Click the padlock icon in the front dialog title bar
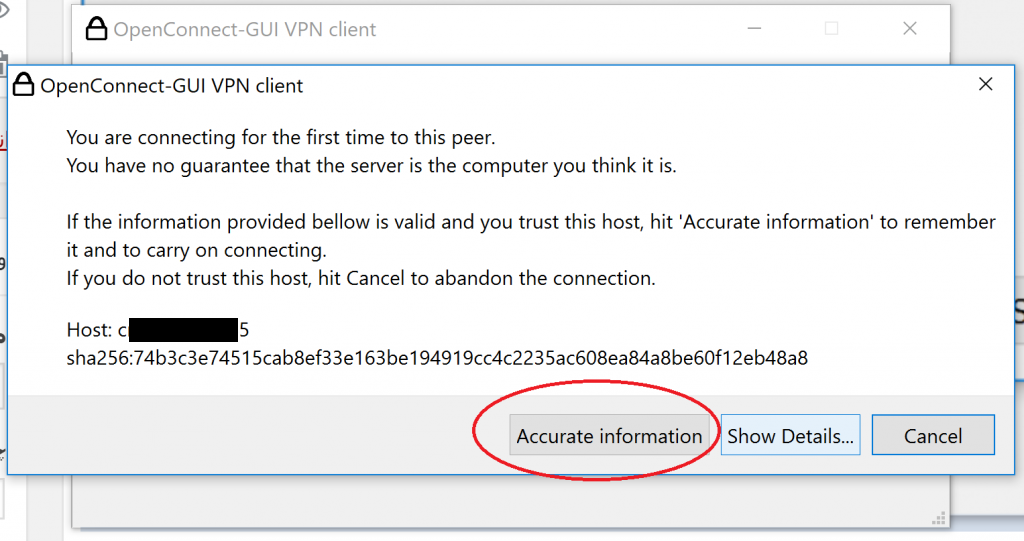Image resolution: width=1024 pixels, height=541 pixels. [x=24, y=86]
